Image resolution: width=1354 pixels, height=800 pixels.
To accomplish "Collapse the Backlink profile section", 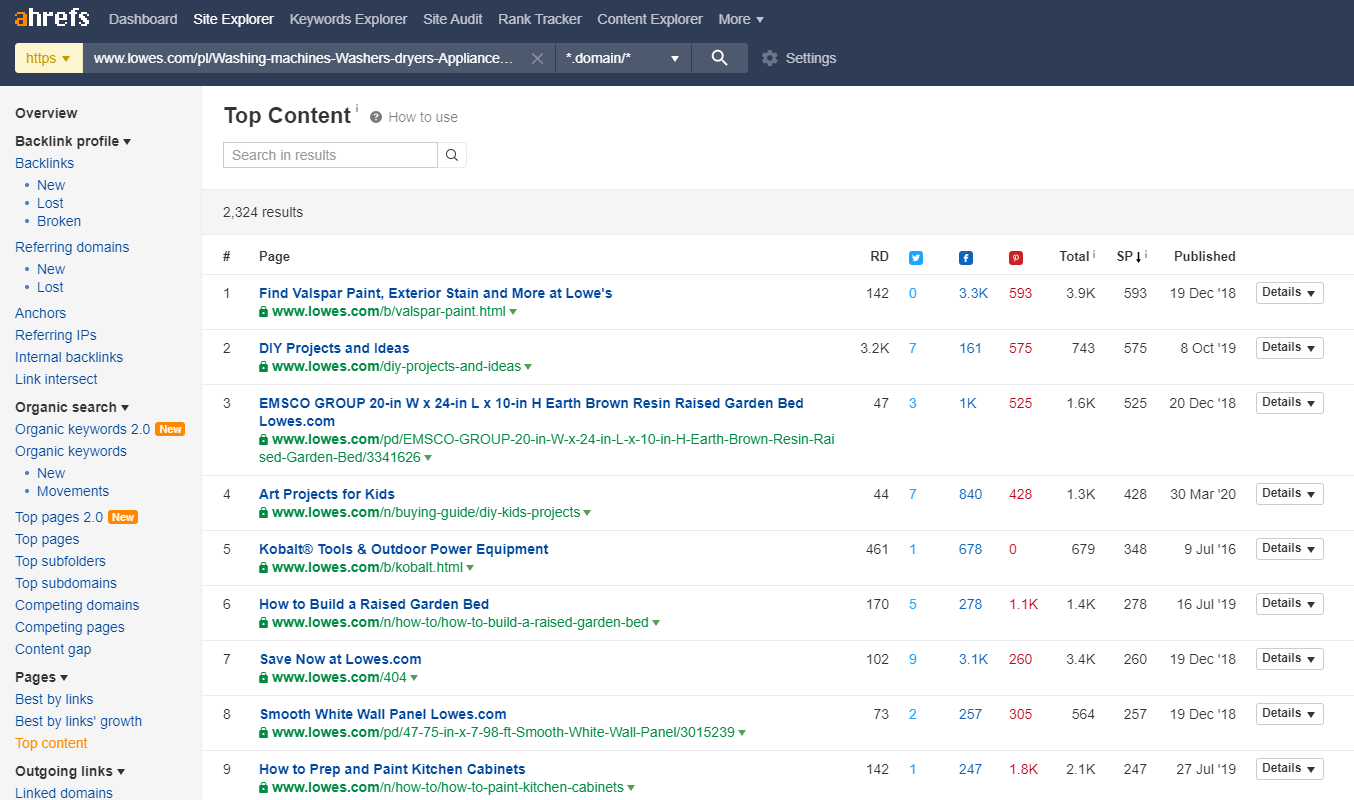I will tap(73, 141).
